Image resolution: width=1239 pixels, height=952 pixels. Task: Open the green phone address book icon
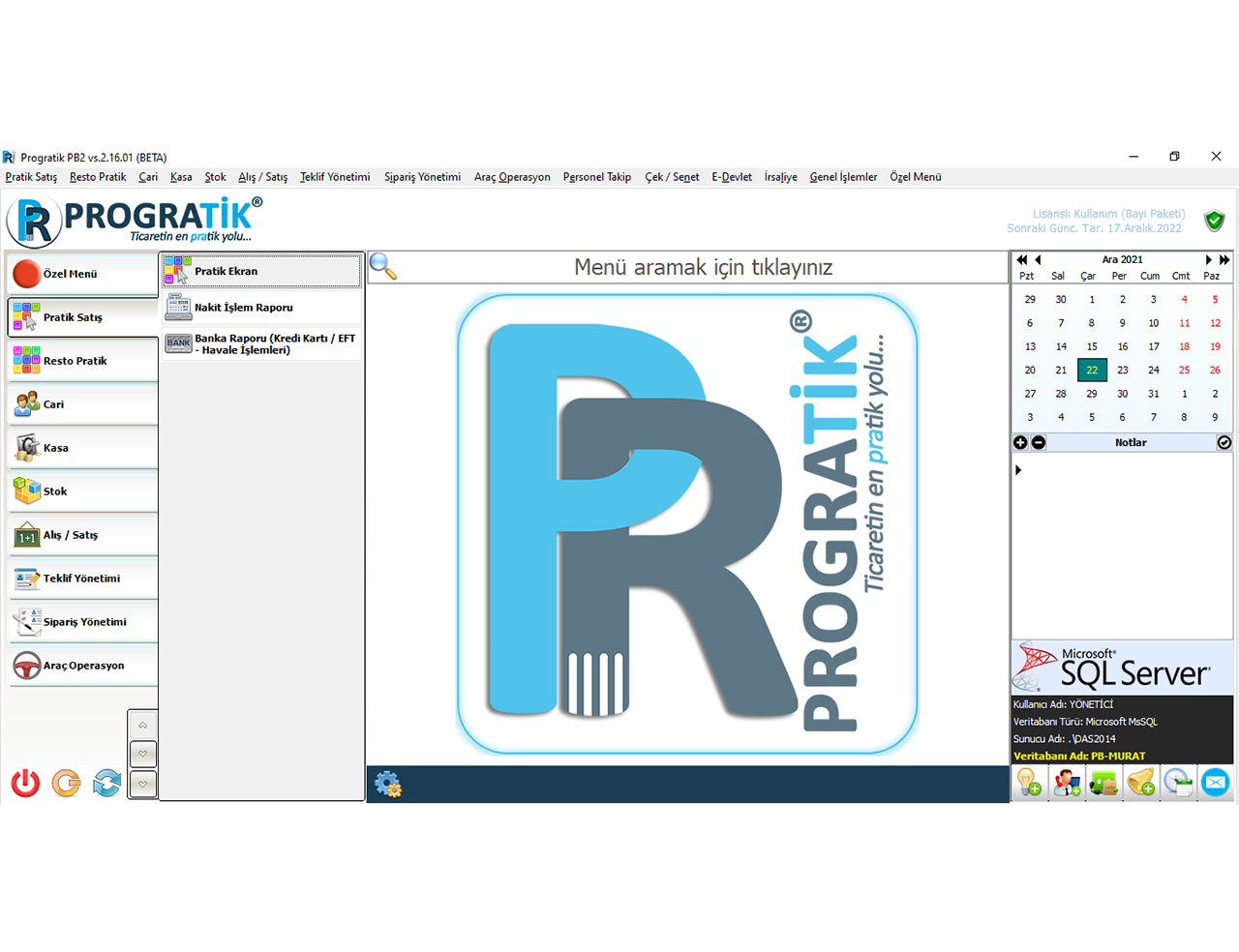click(1103, 782)
